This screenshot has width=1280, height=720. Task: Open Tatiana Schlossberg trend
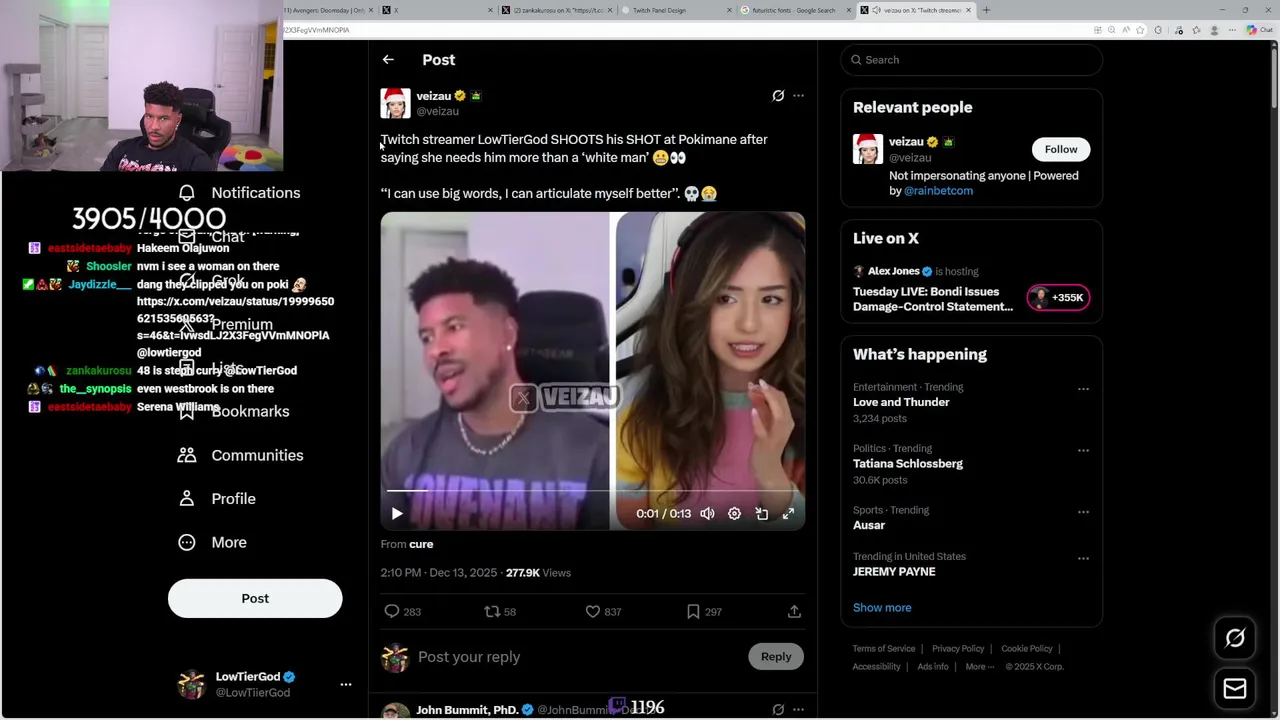[x=908, y=464]
